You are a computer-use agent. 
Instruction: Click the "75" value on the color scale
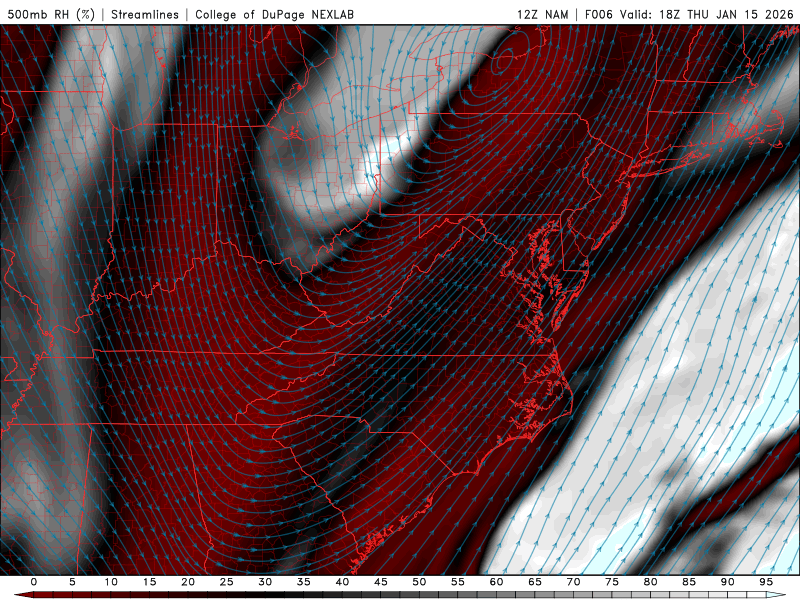pyautogui.click(x=612, y=582)
